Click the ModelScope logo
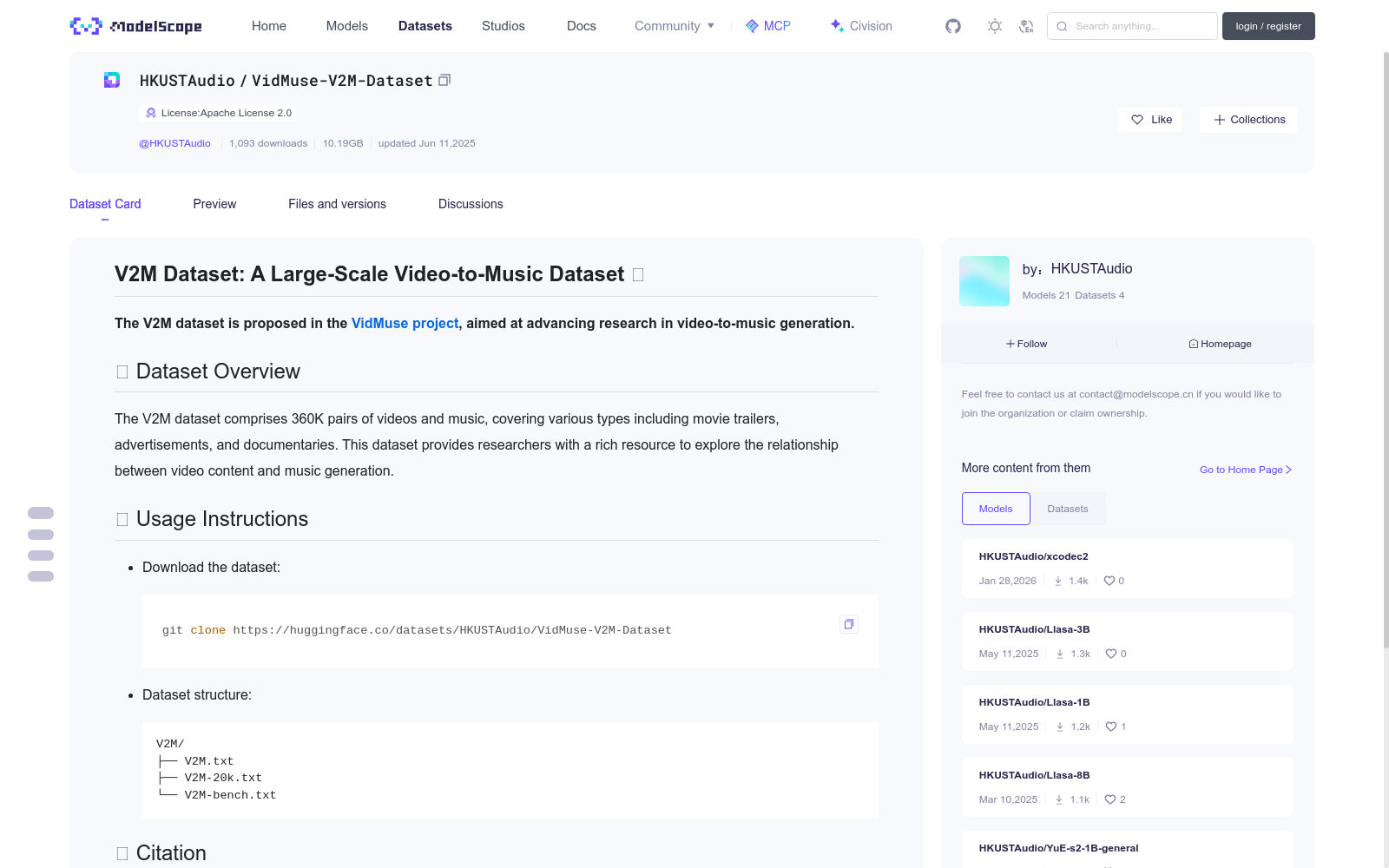Screen dimensions: 1389x868 click(x=135, y=26)
